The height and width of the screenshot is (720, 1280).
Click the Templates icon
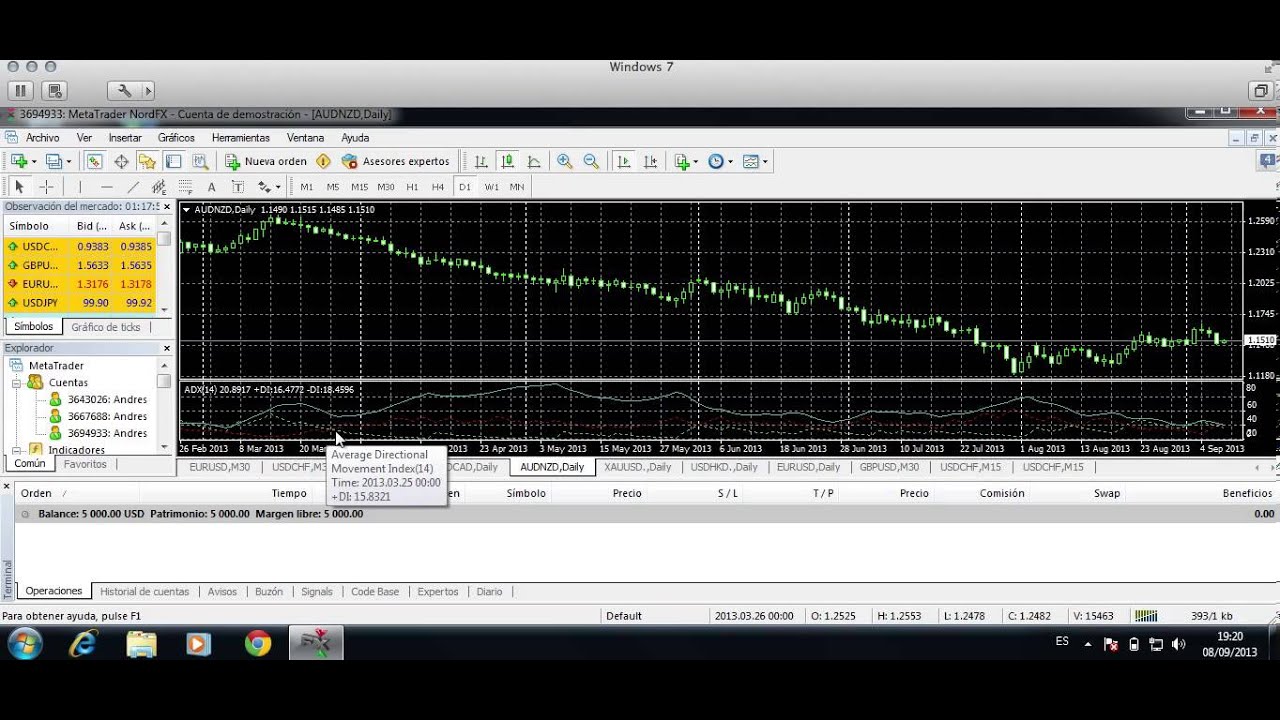751,161
